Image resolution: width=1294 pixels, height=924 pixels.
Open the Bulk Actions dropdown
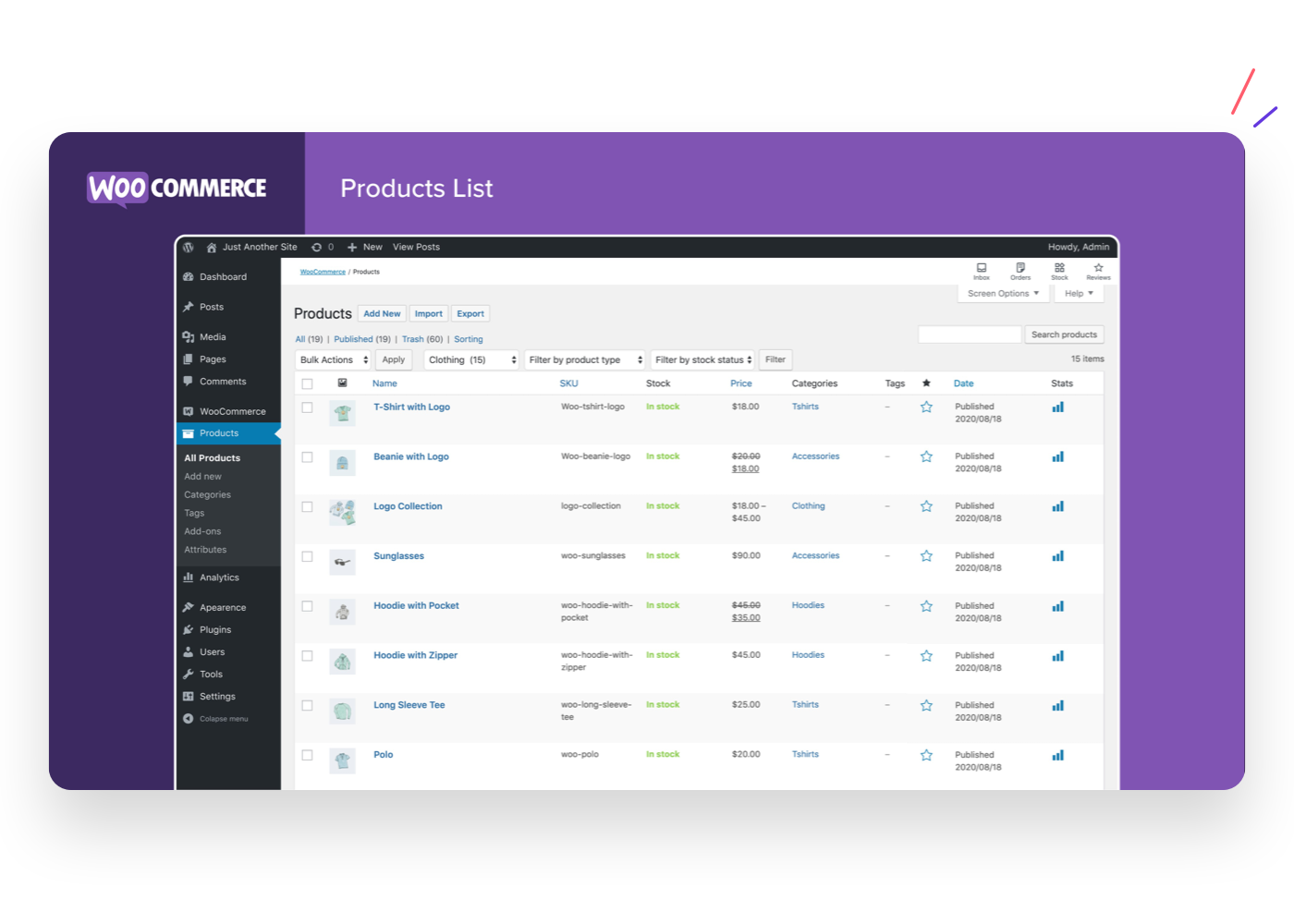[x=334, y=360]
